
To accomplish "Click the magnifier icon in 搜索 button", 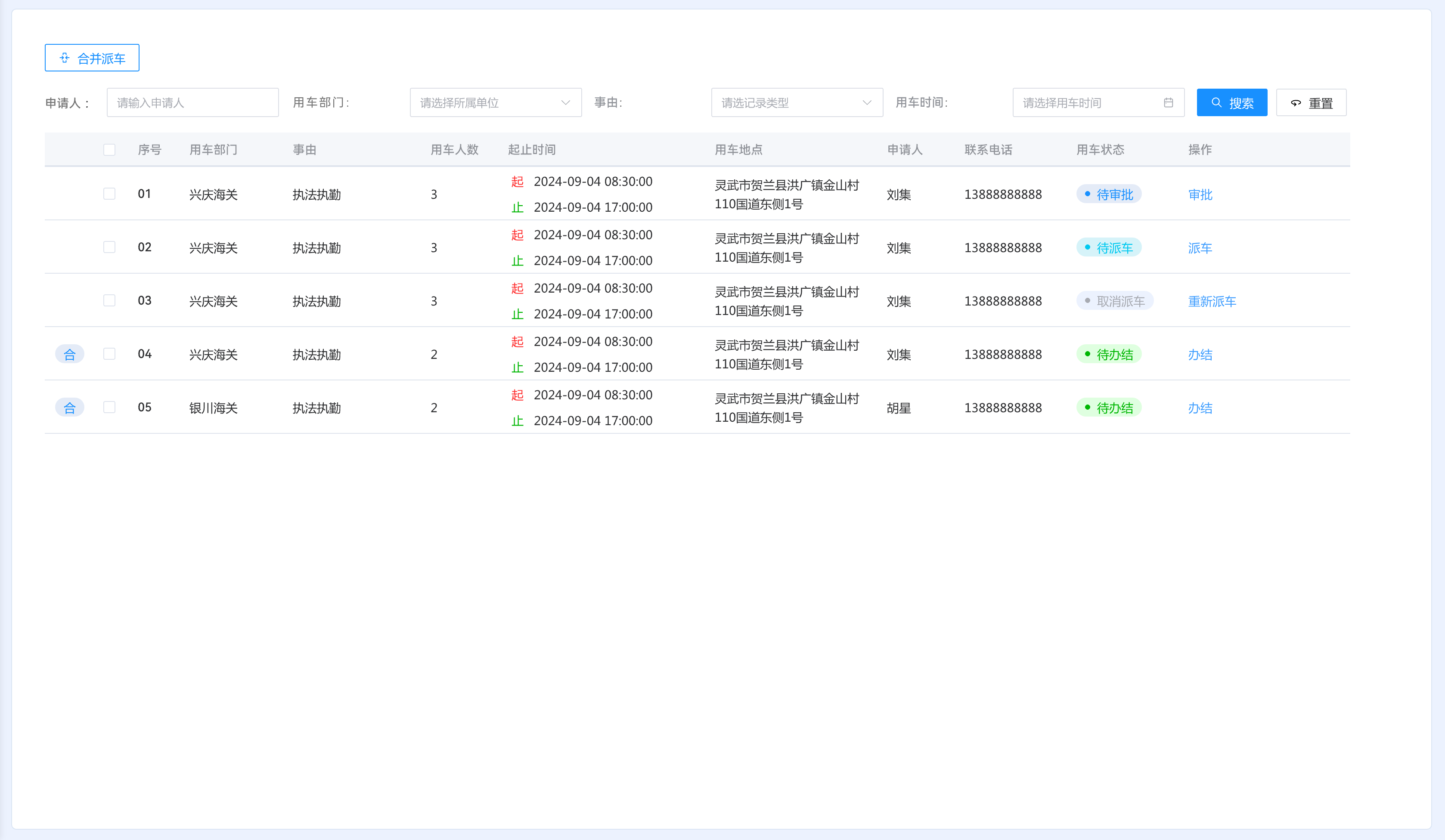I will 1216,102.
